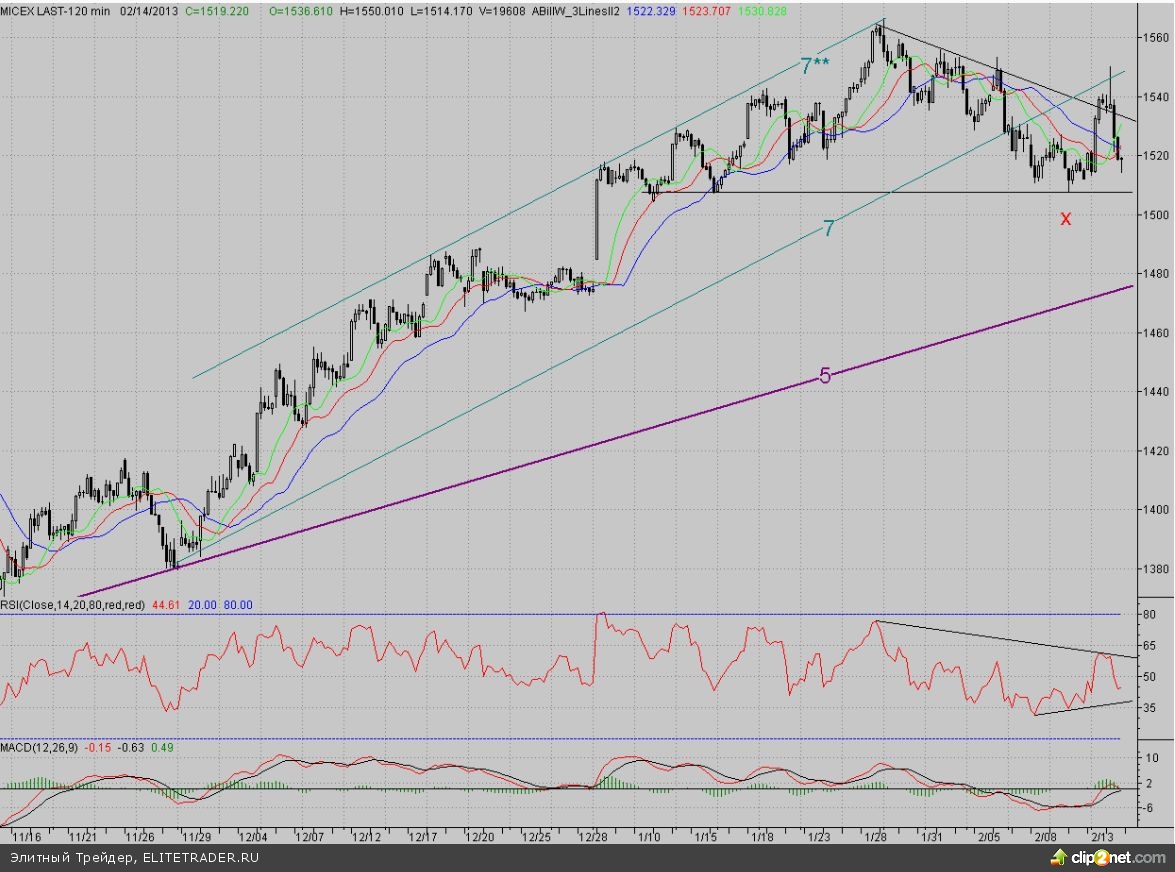The width and height of the screenshot is (1175, 872).
Task: Click the 1500 price axis label
Action: pyautogui.click(x=1156, y=215)
